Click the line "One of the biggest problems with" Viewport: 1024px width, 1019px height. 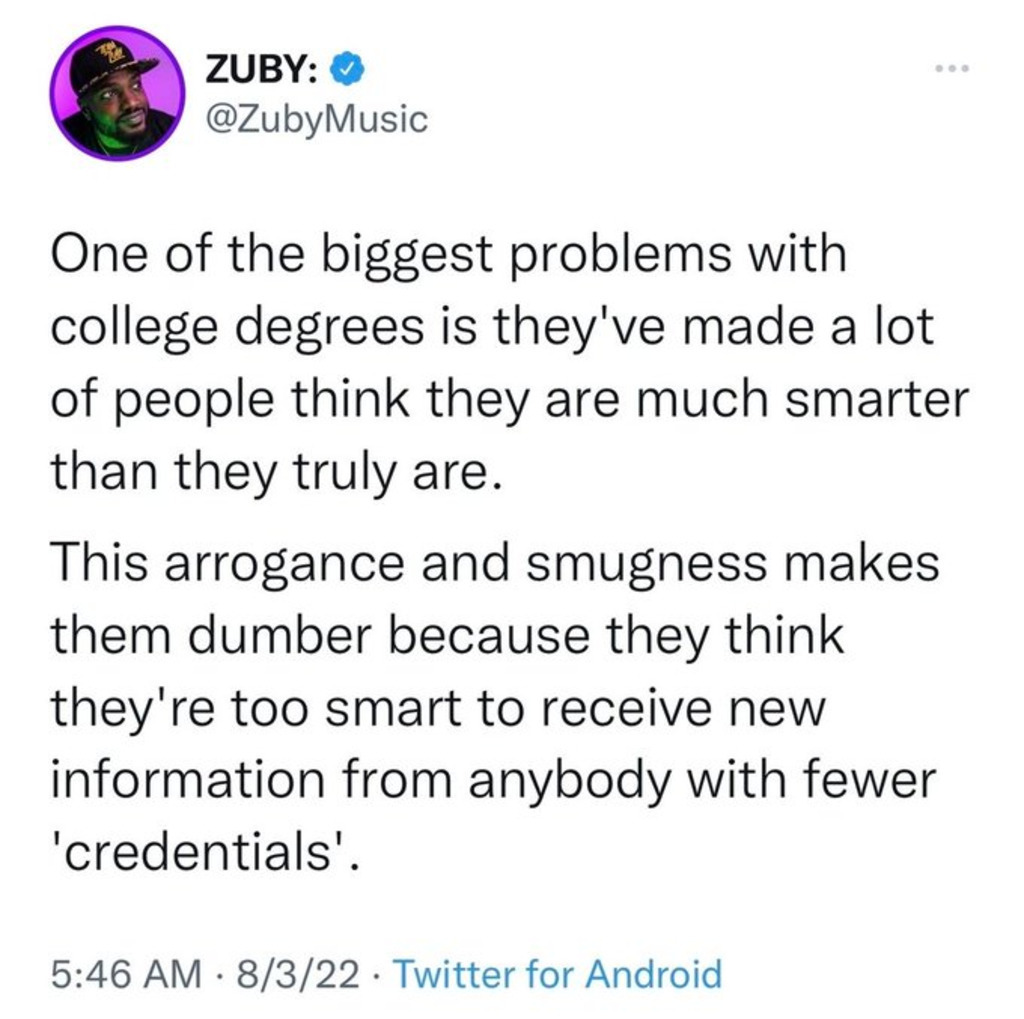(449, 255)
